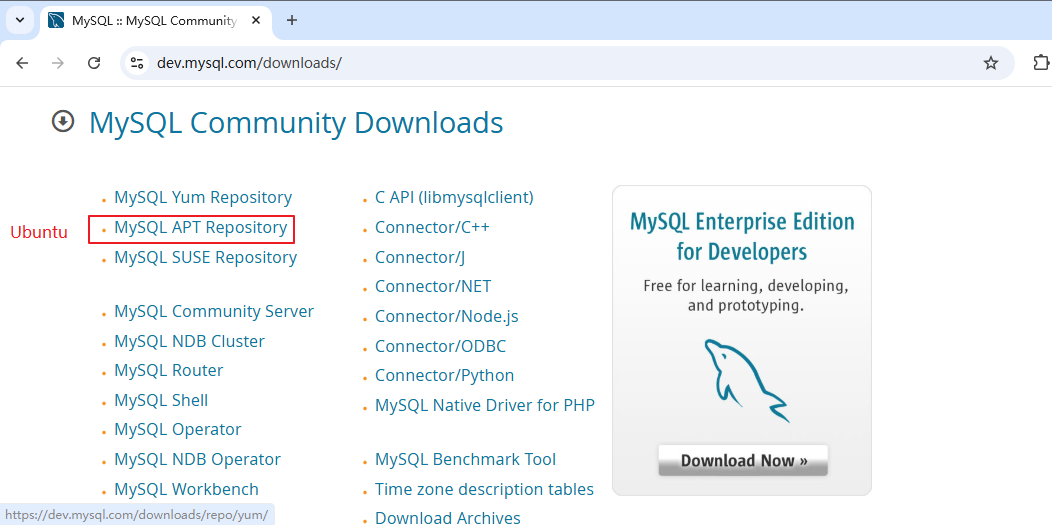
Task: Open MySQL Shell link
Action: coord(161,400)
